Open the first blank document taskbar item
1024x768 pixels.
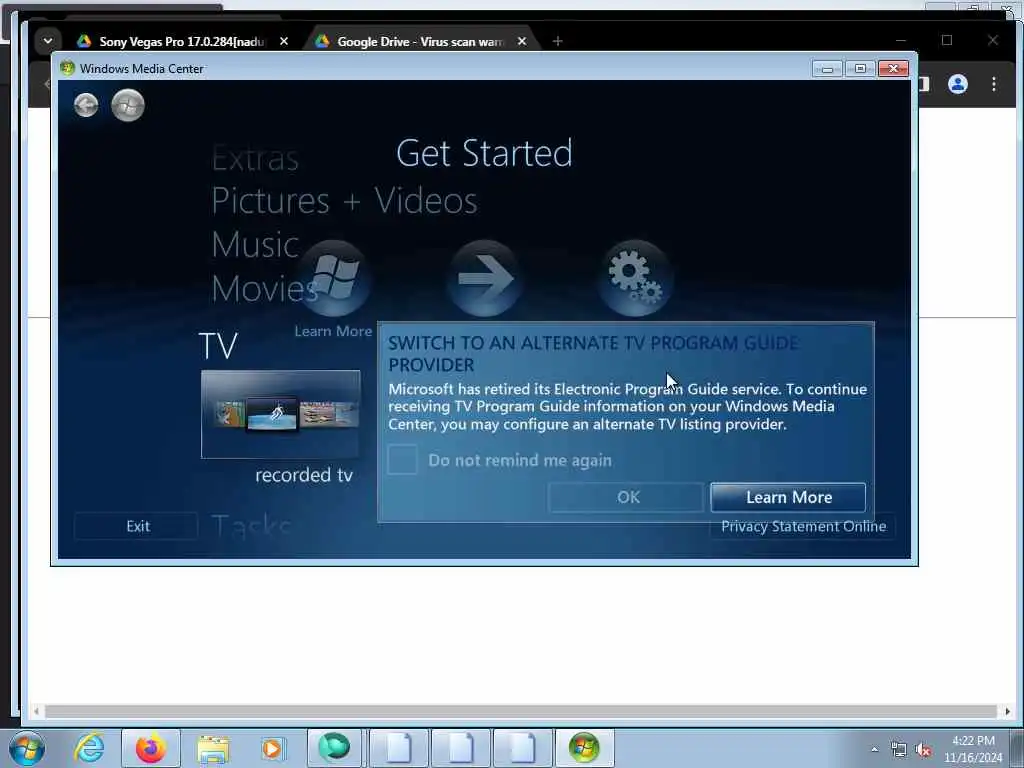pyautogui.click(x=398, y=748)
